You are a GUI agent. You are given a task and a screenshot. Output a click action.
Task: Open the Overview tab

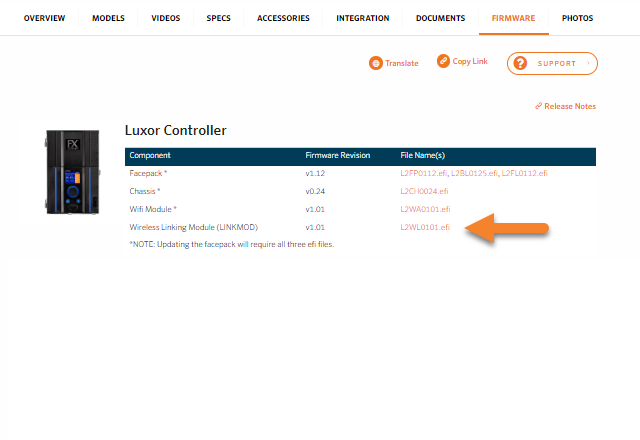[44, 18]
